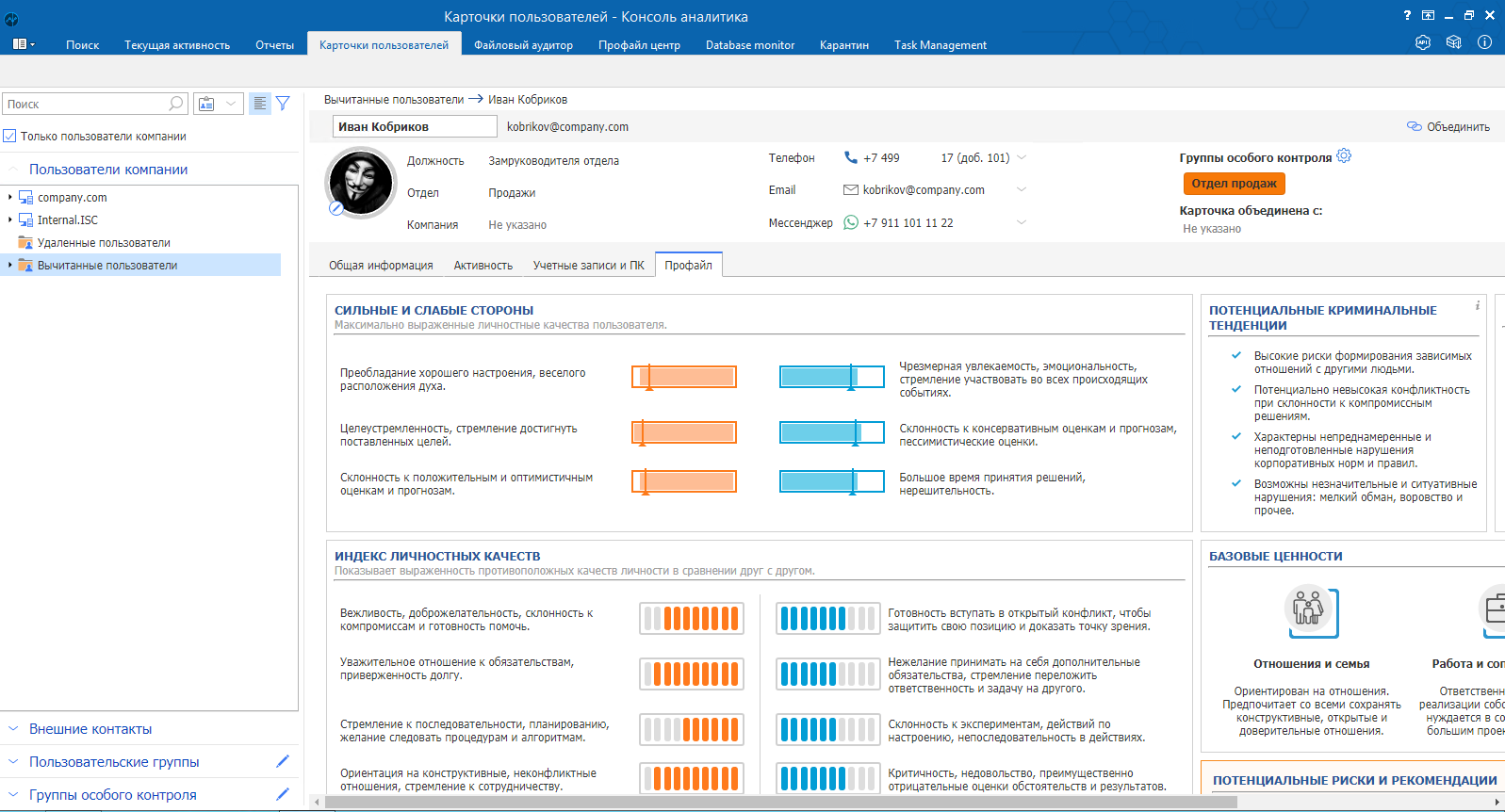
Task: Expand the company.com tree node
Action: coord(10,198)
